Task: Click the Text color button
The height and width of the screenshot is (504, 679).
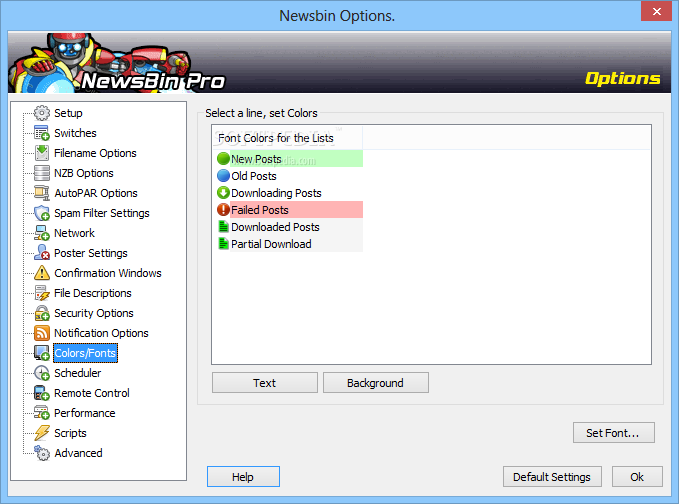Action: point(265,383)
